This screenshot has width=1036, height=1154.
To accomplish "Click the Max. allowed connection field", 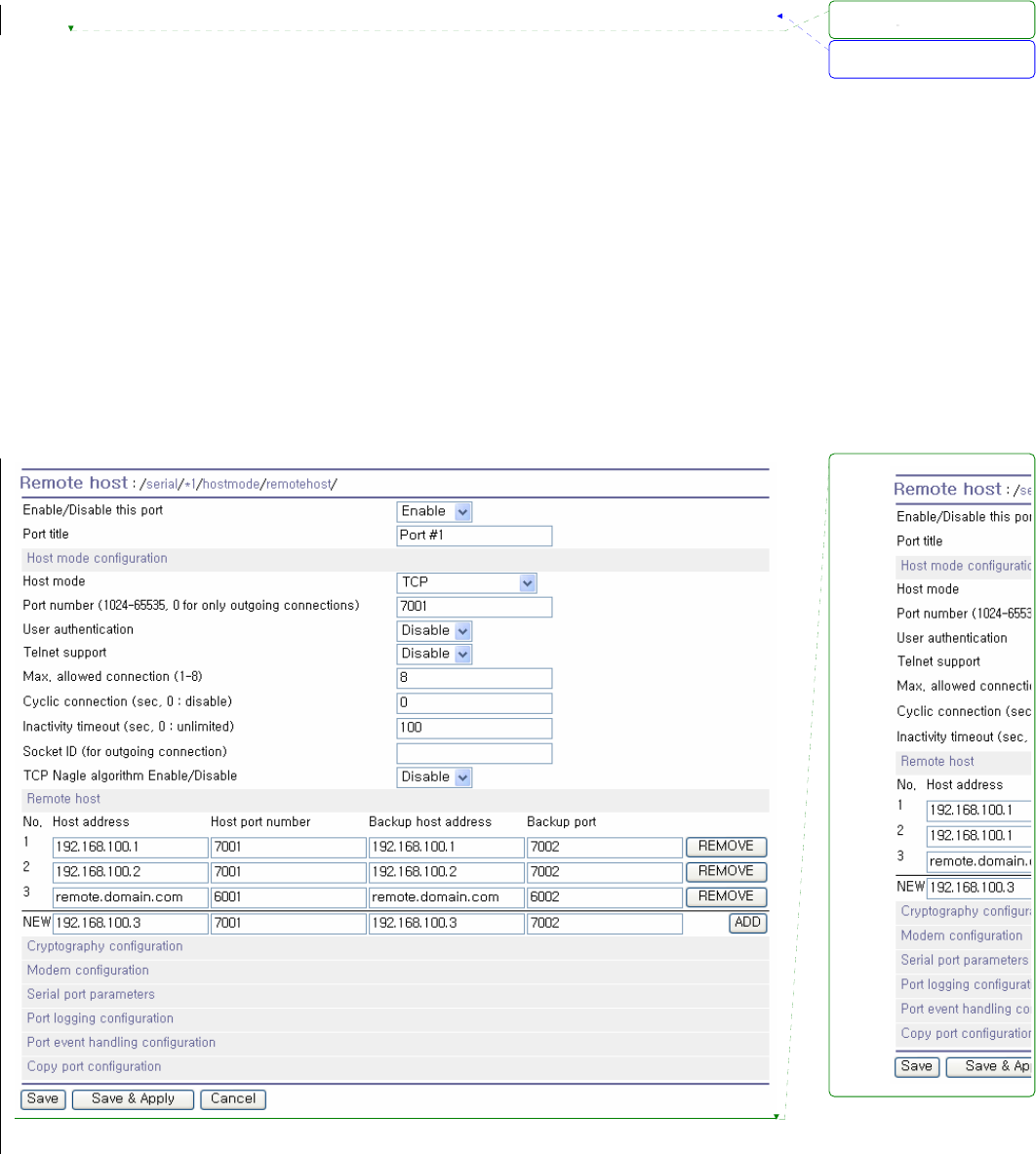I will [474, 678].
